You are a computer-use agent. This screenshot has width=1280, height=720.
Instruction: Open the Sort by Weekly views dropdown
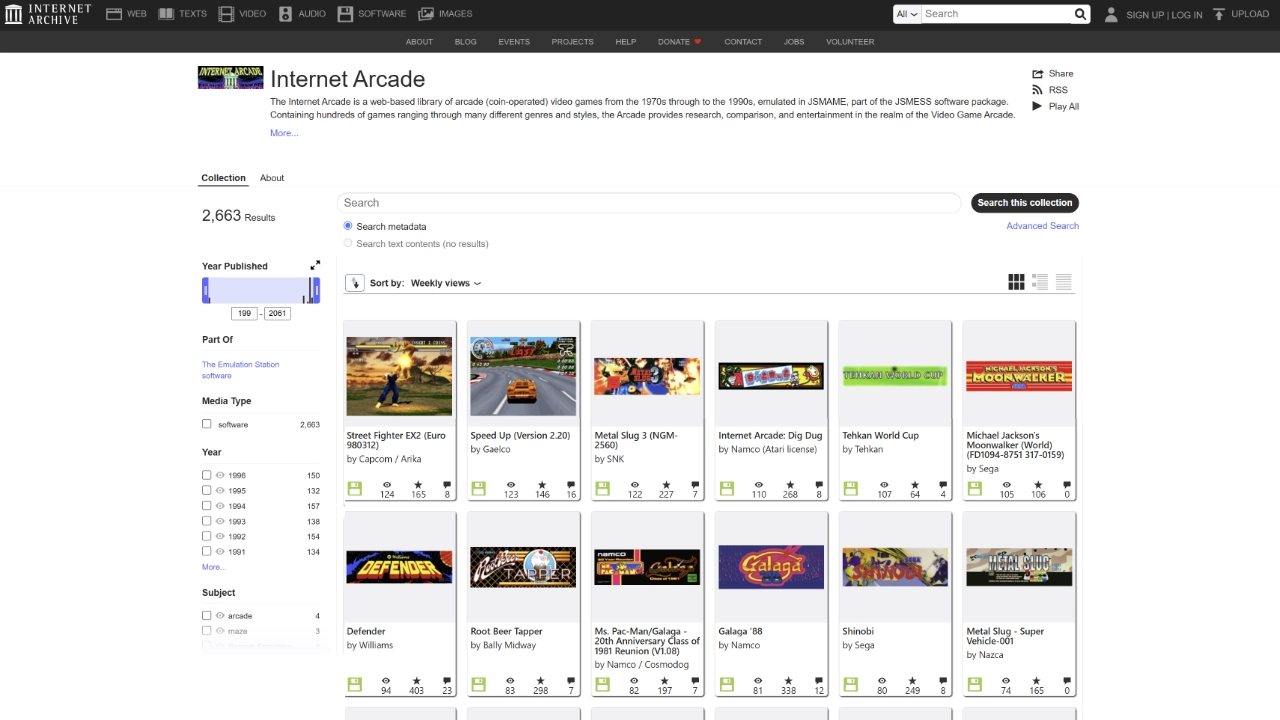(446, 283)
